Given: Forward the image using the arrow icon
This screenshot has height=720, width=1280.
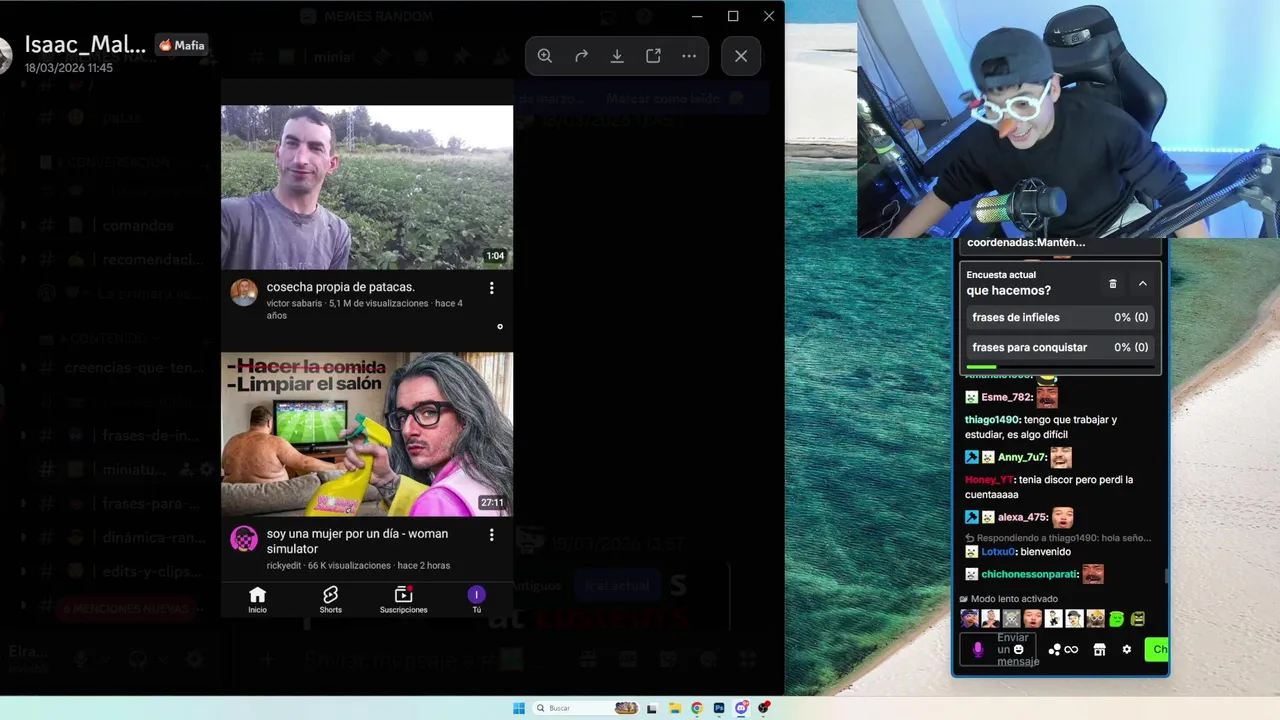Looking at the screenshot, I should 581,56.
